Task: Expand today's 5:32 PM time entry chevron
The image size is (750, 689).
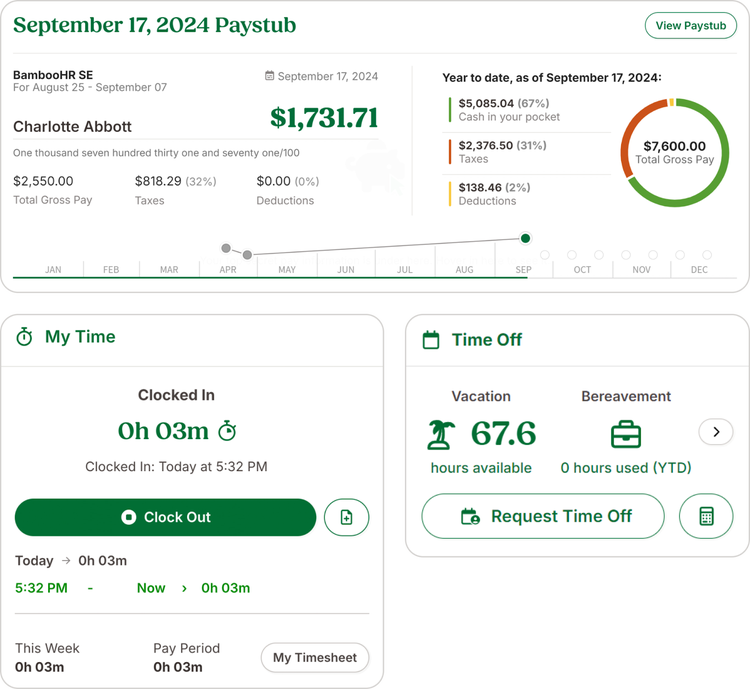Action: (184, 588)
